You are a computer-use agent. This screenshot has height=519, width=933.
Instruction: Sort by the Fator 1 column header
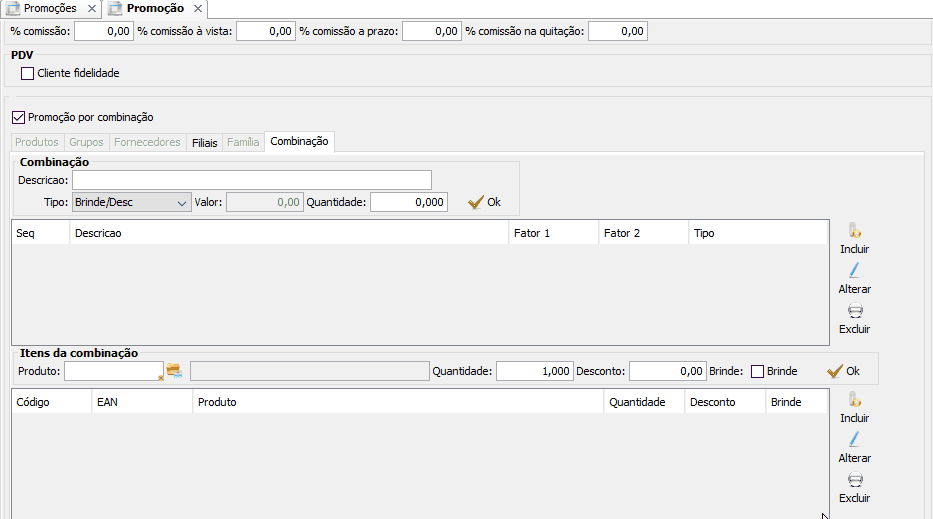(x=553, y=233)
